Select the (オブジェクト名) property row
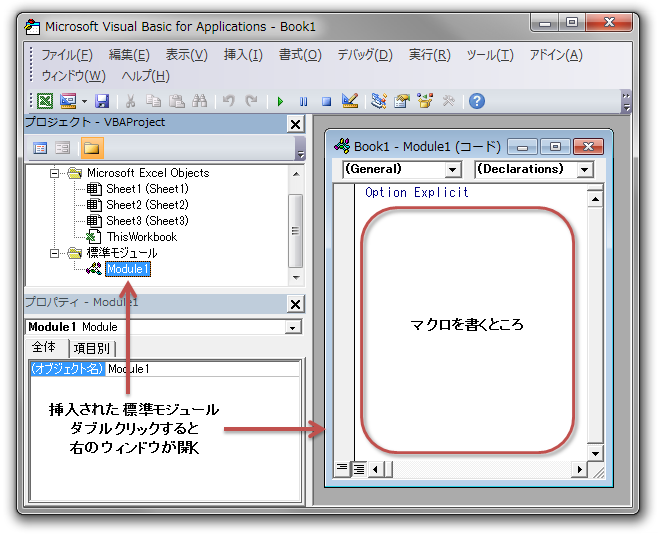This screenshot has height=534, width=658. pyautogui.click(x=67, y=369)
